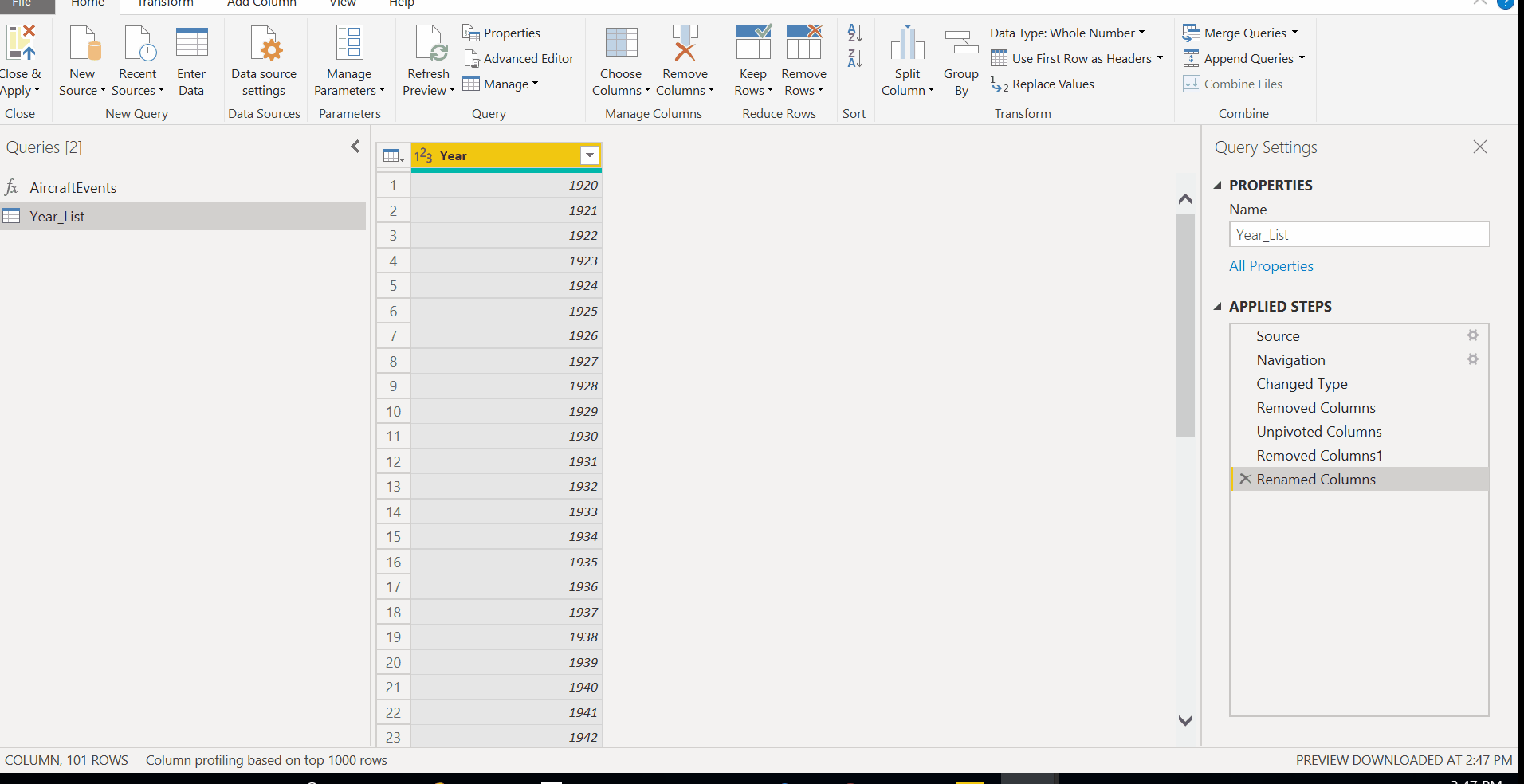Click the query Name input field
This screenshot has height=784, width=1524.
(x=1359, y=235)
